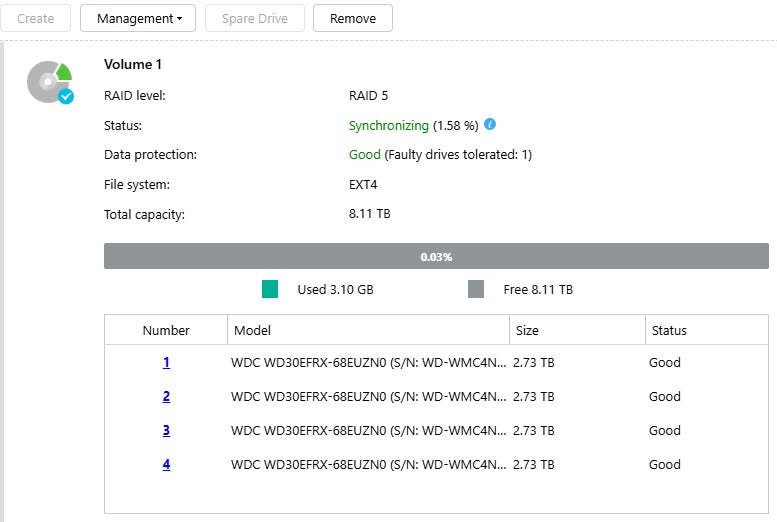Click the model name of drive 1
The image size is (777, 522).
click(x=368, y=362)
